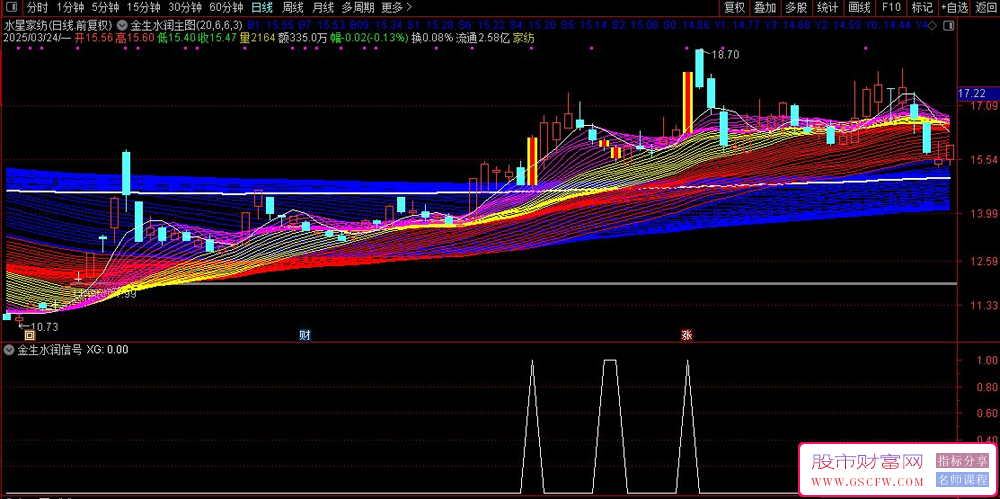Click the 17.22 price label on axis
Viewport: 1000px width, 499px height.
972,93
